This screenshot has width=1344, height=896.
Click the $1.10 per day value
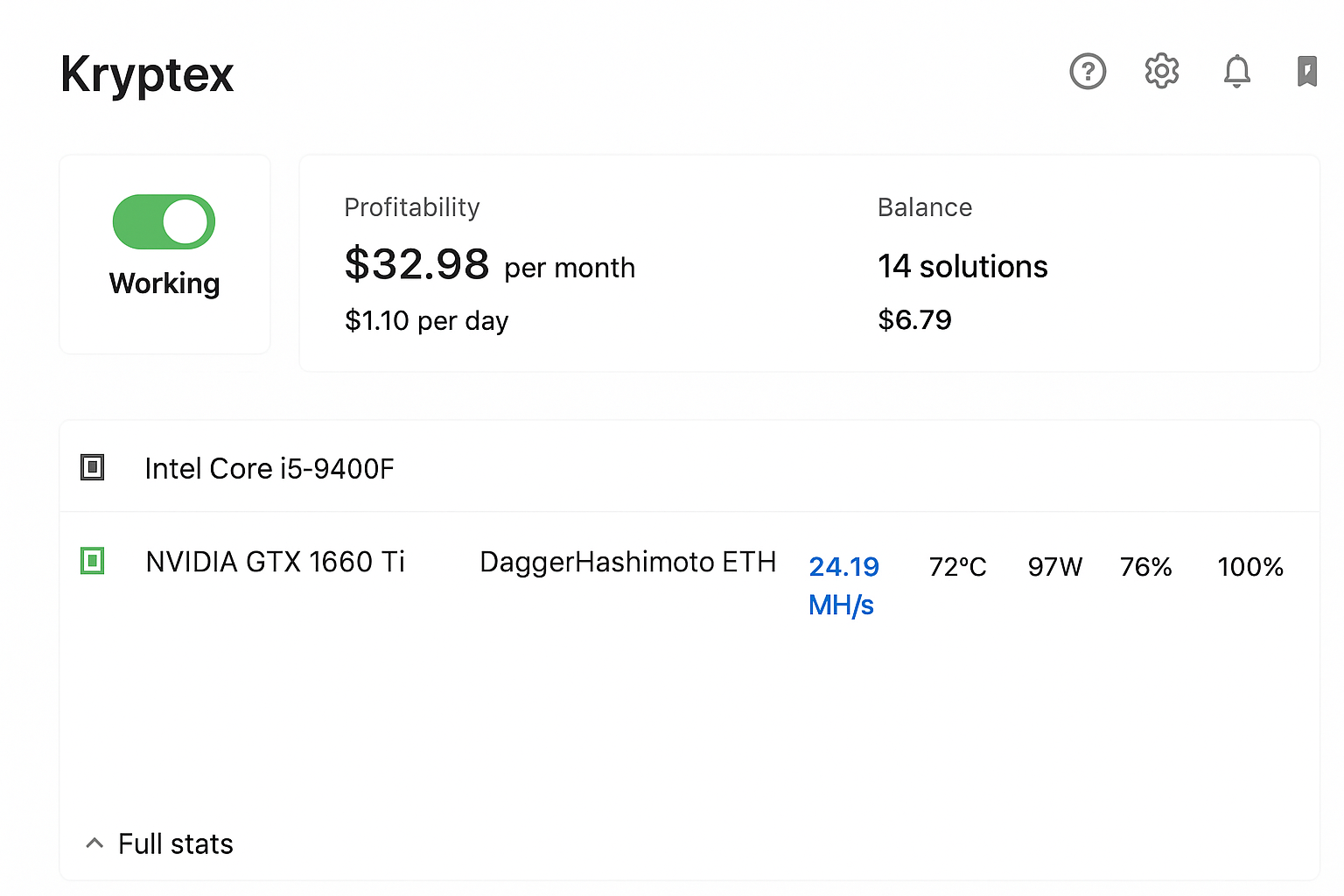[x=426, y=321]
